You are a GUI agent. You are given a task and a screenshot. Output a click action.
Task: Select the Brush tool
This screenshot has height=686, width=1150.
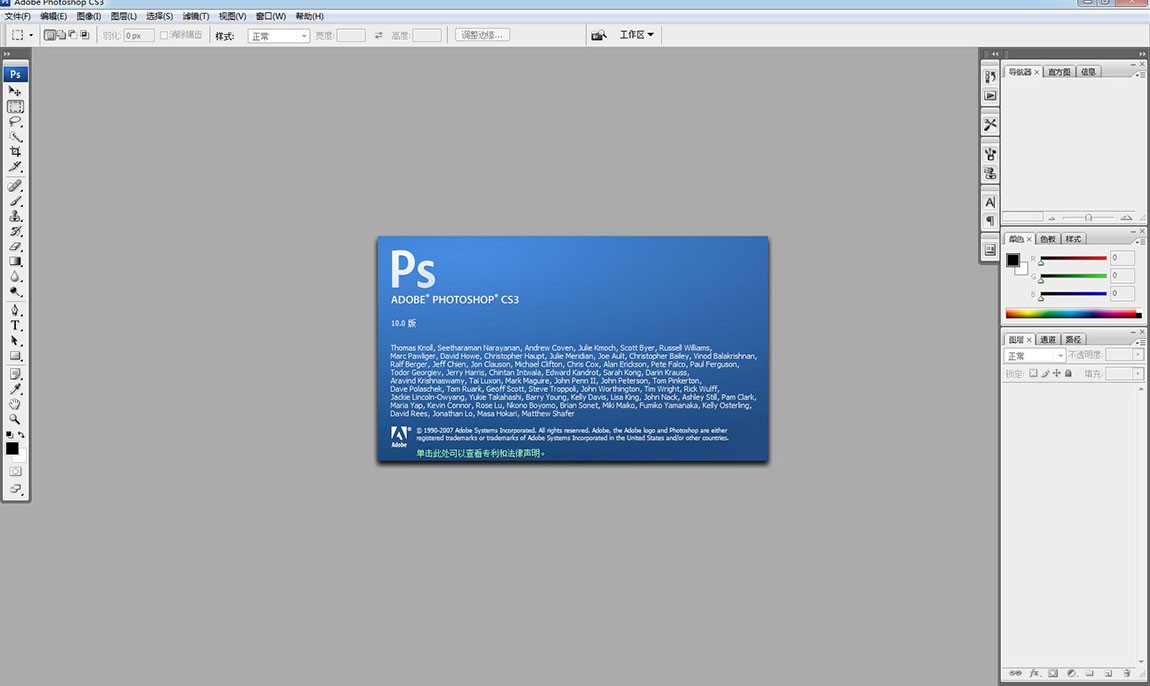tap(15, 201)
